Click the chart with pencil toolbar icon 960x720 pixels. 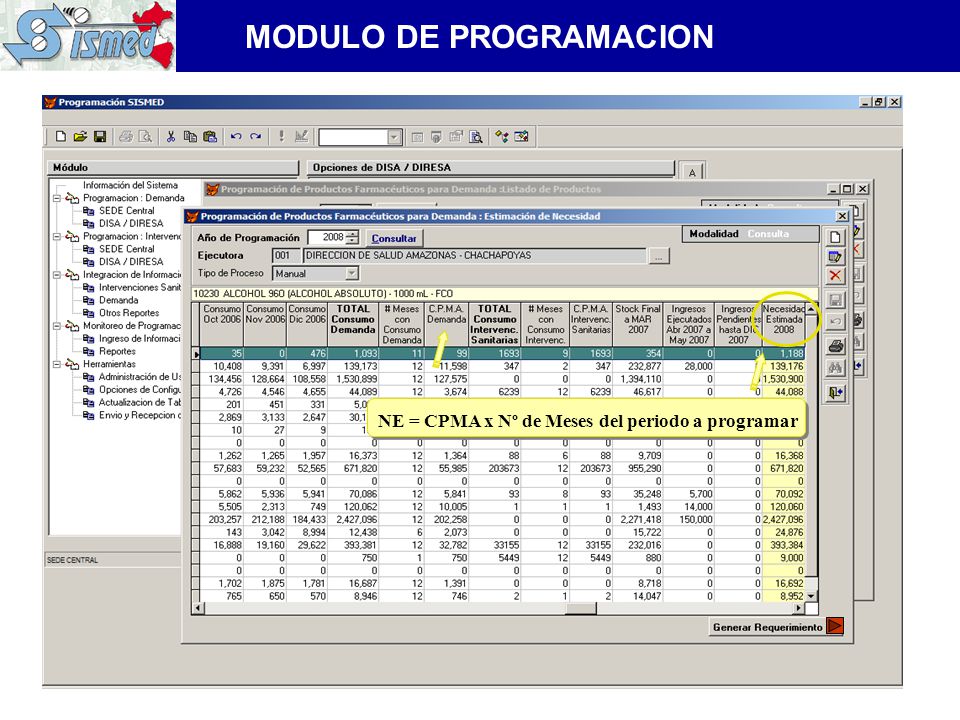[x=301, y=137]
